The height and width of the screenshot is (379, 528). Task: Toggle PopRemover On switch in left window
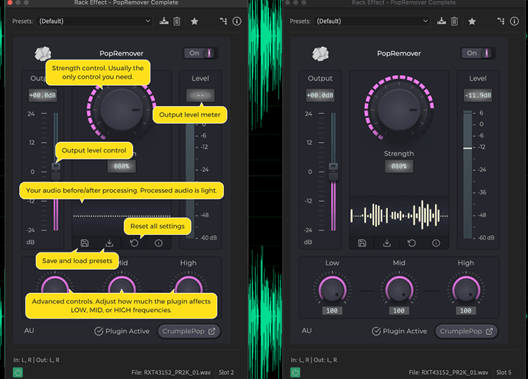coord(200,53)
